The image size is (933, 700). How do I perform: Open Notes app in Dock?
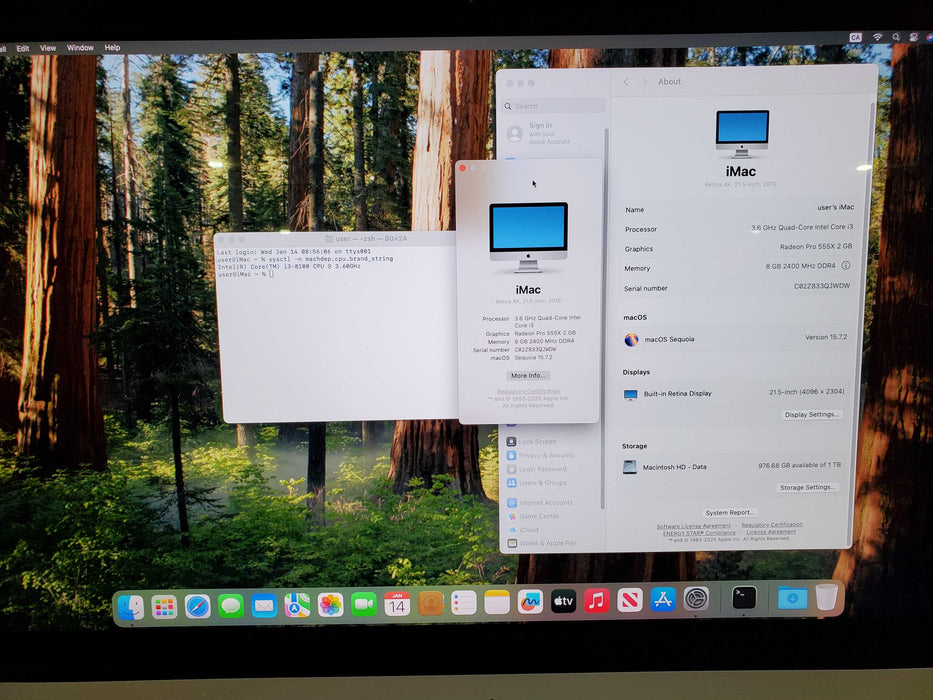coord(497,602)
